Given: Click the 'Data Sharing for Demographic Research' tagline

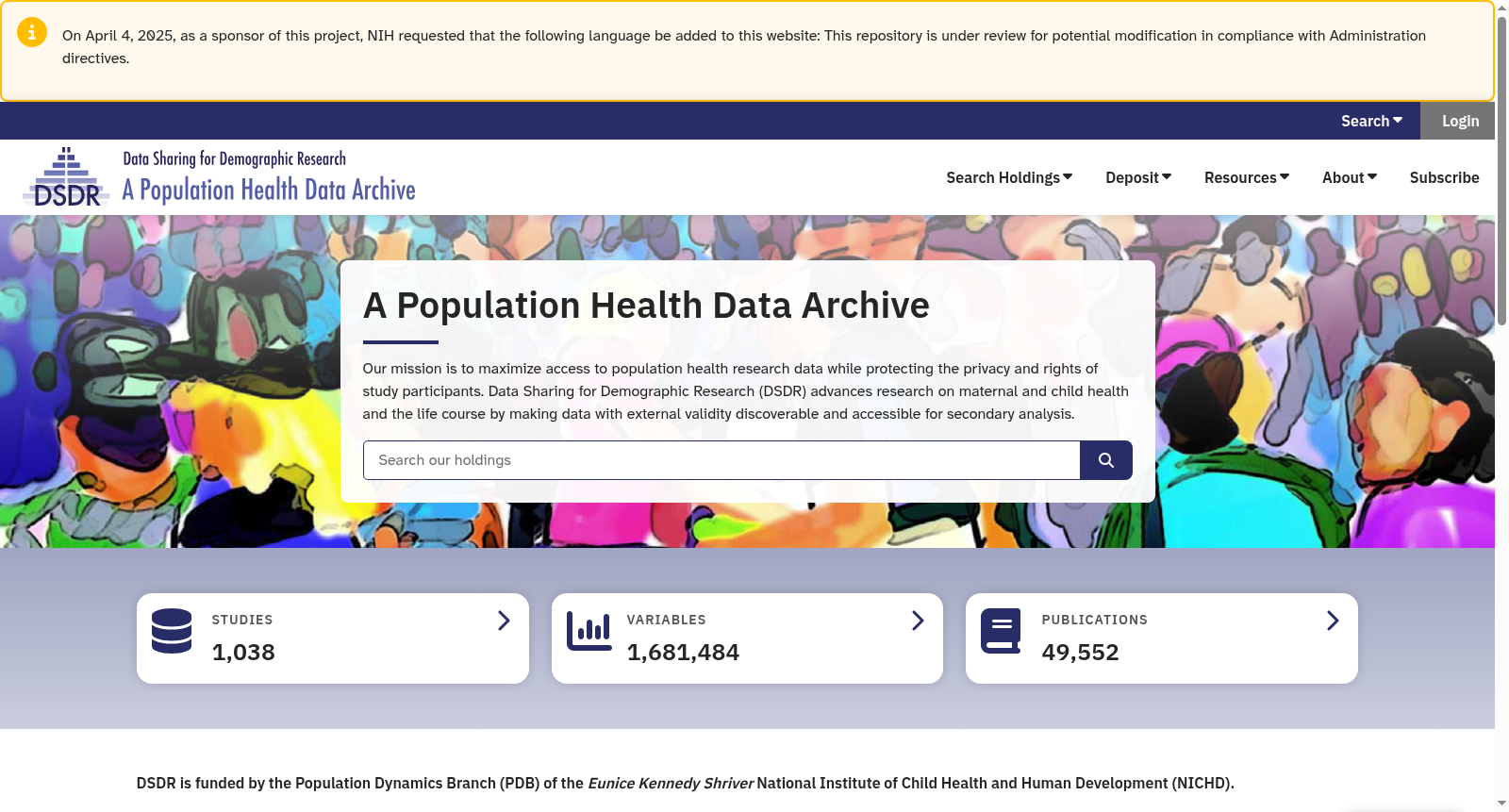Looking at the screenshot, I should (234, 158).
